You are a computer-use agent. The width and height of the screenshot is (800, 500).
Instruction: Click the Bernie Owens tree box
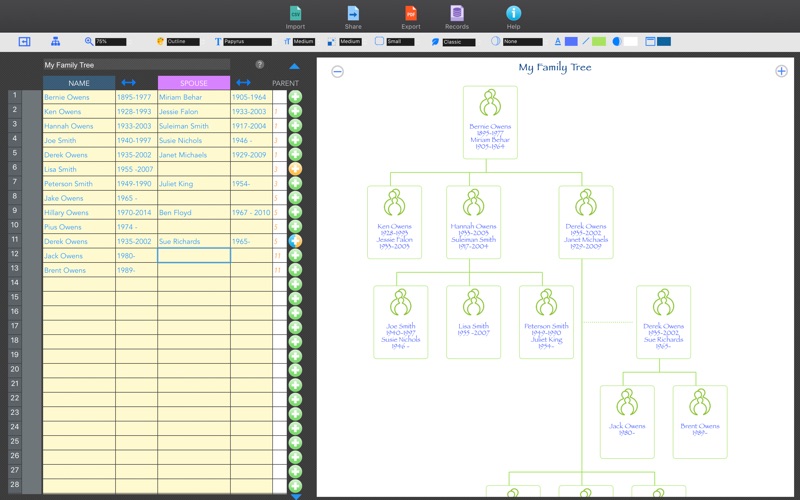point(490,122)
